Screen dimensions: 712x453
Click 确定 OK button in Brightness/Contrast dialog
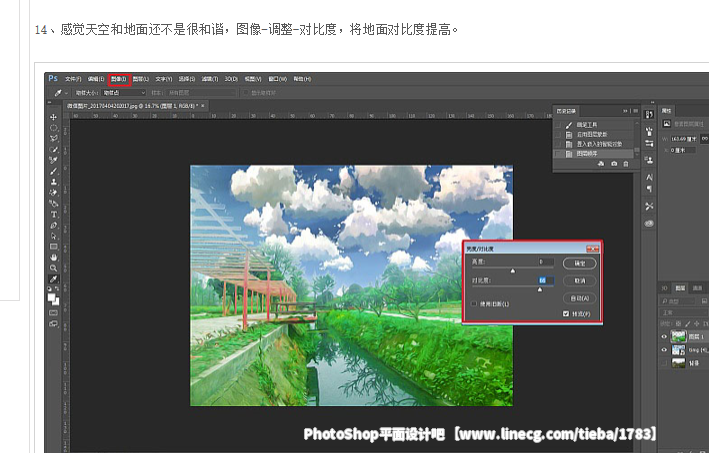579,263
